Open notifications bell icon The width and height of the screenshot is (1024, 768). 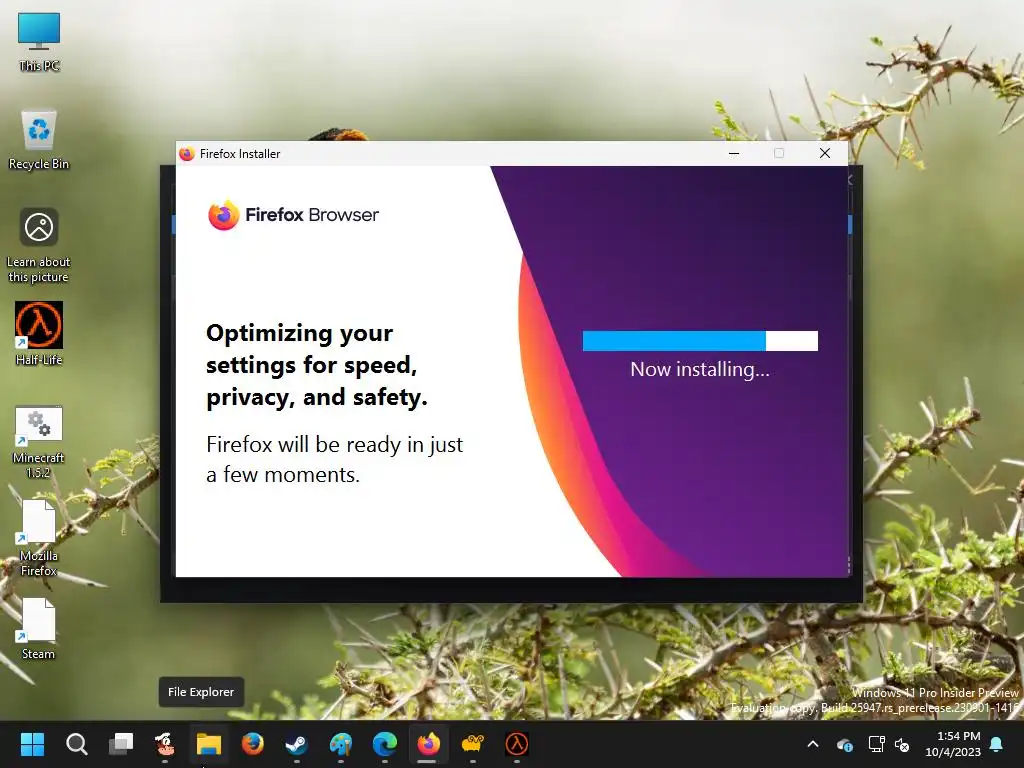coord(997,744)
